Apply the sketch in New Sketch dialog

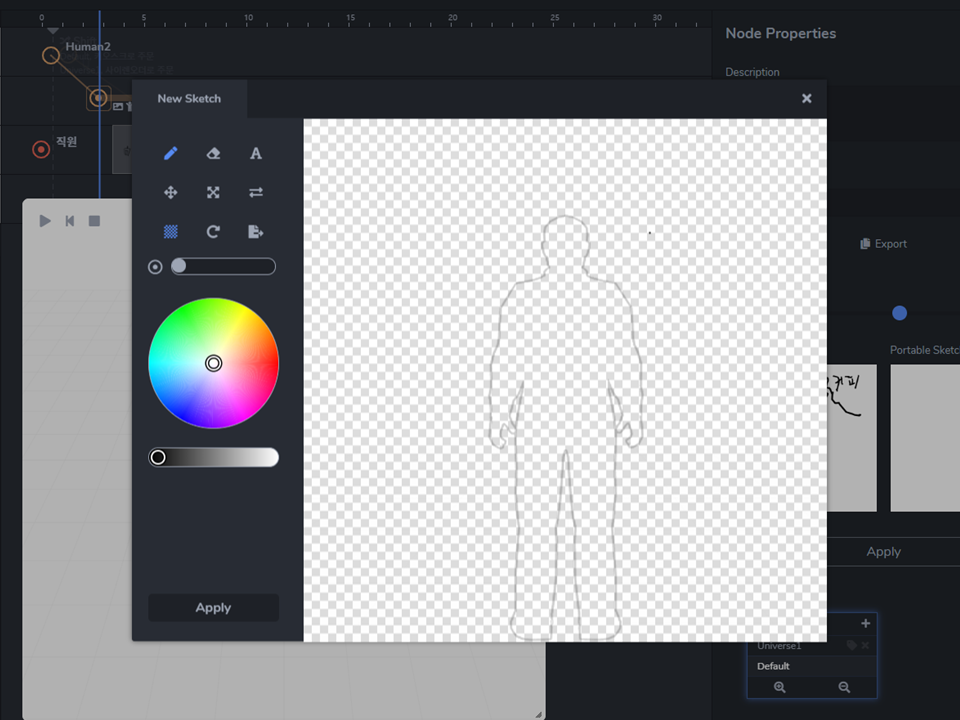pos(213,607)
